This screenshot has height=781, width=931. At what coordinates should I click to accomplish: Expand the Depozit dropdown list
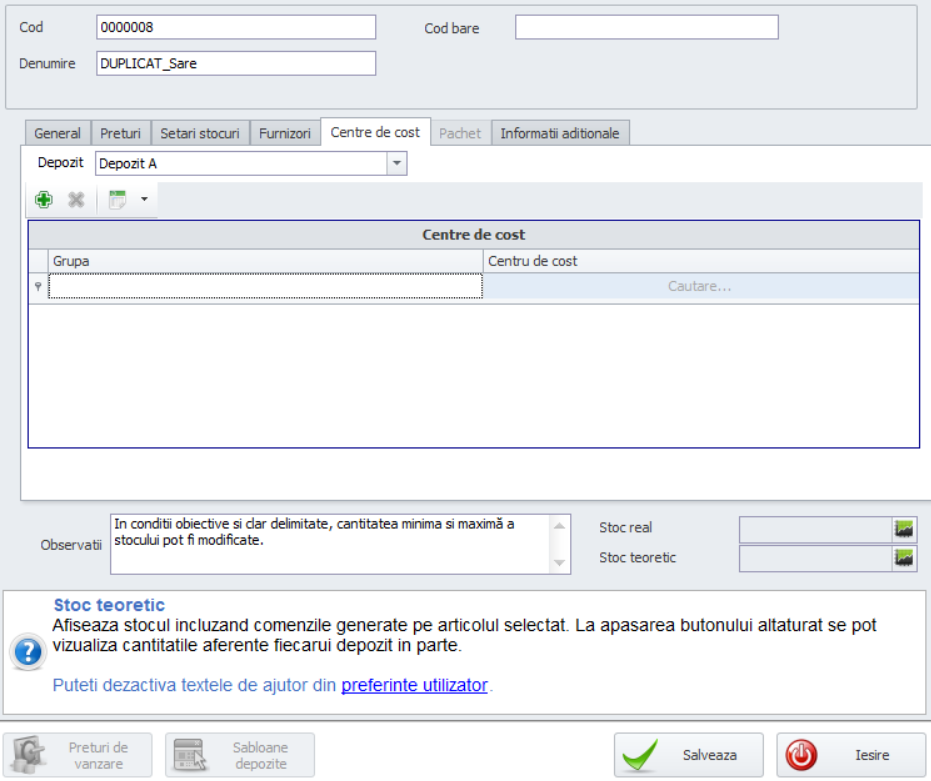point(396,163)
